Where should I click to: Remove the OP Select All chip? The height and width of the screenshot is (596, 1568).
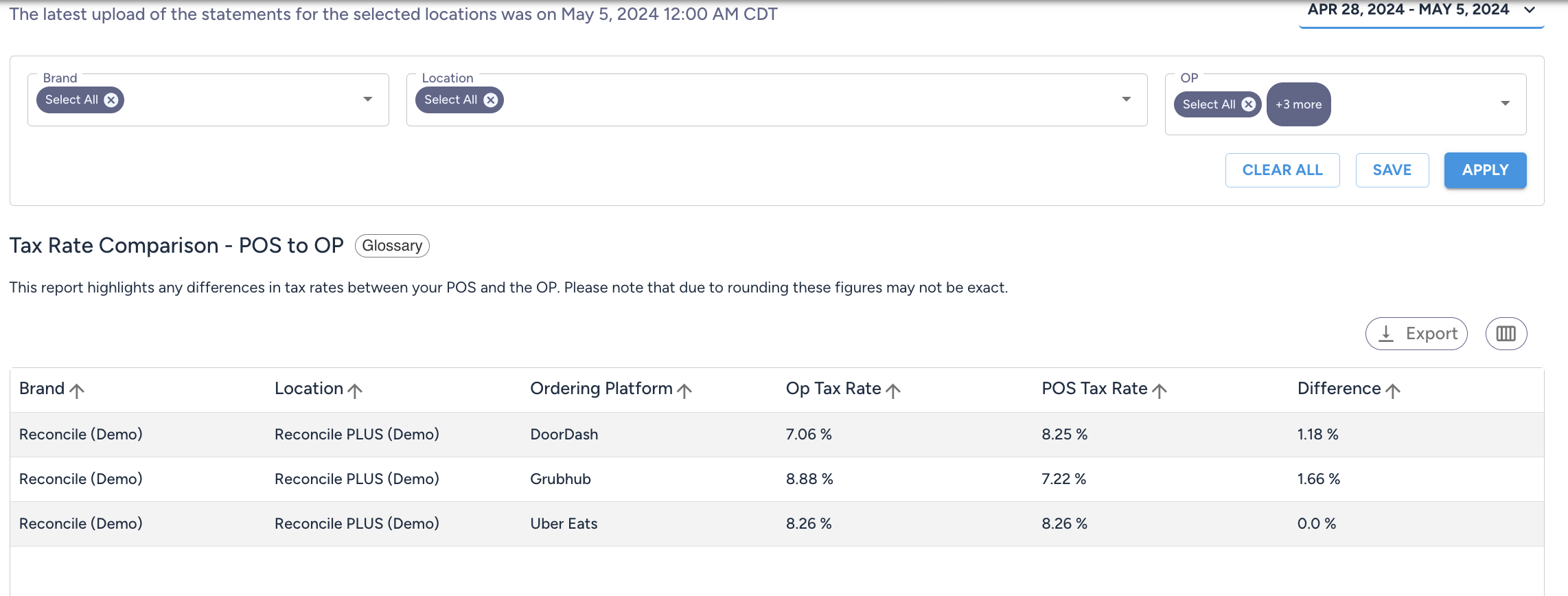click(1249, 104)
